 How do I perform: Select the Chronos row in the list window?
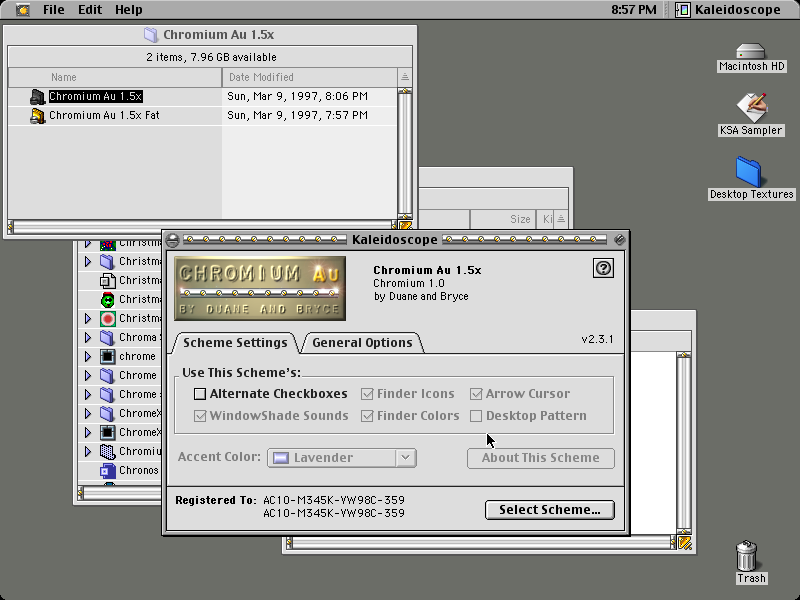pos(120,470)
